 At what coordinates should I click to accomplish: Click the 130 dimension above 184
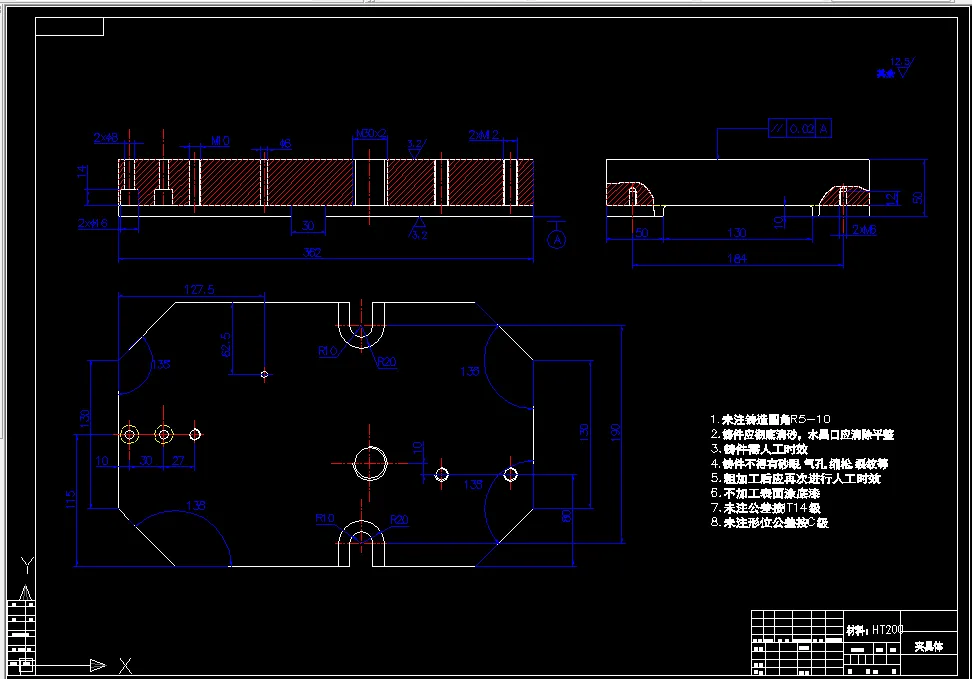[736, 233]
